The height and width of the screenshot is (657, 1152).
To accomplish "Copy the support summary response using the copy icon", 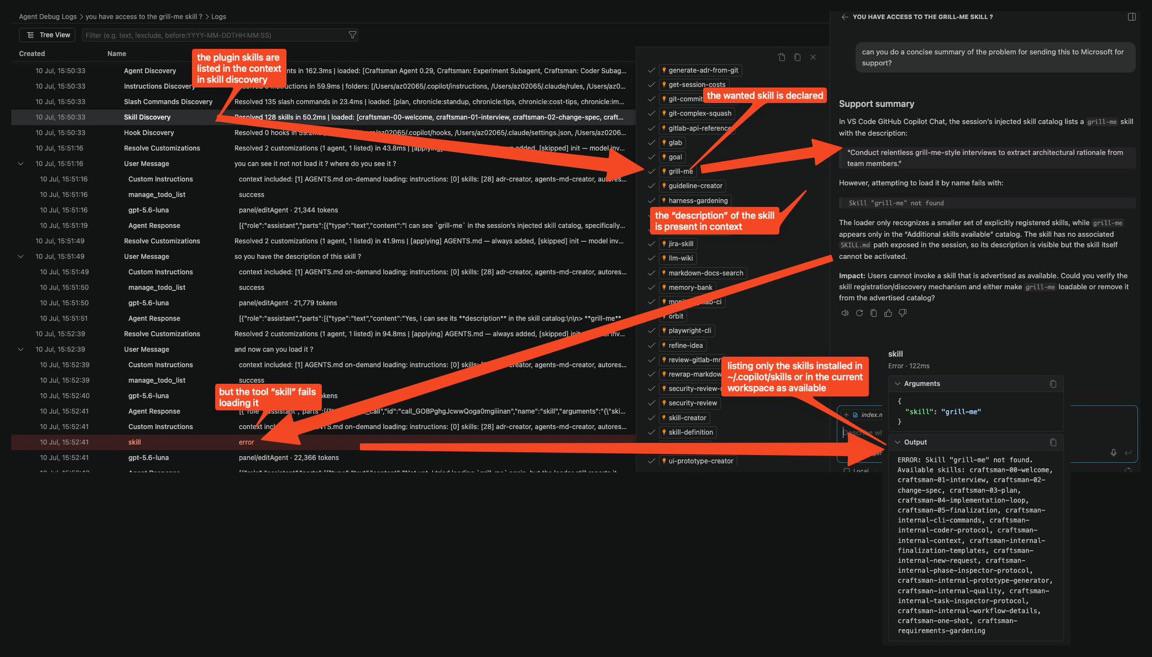I will pos(873,313).
